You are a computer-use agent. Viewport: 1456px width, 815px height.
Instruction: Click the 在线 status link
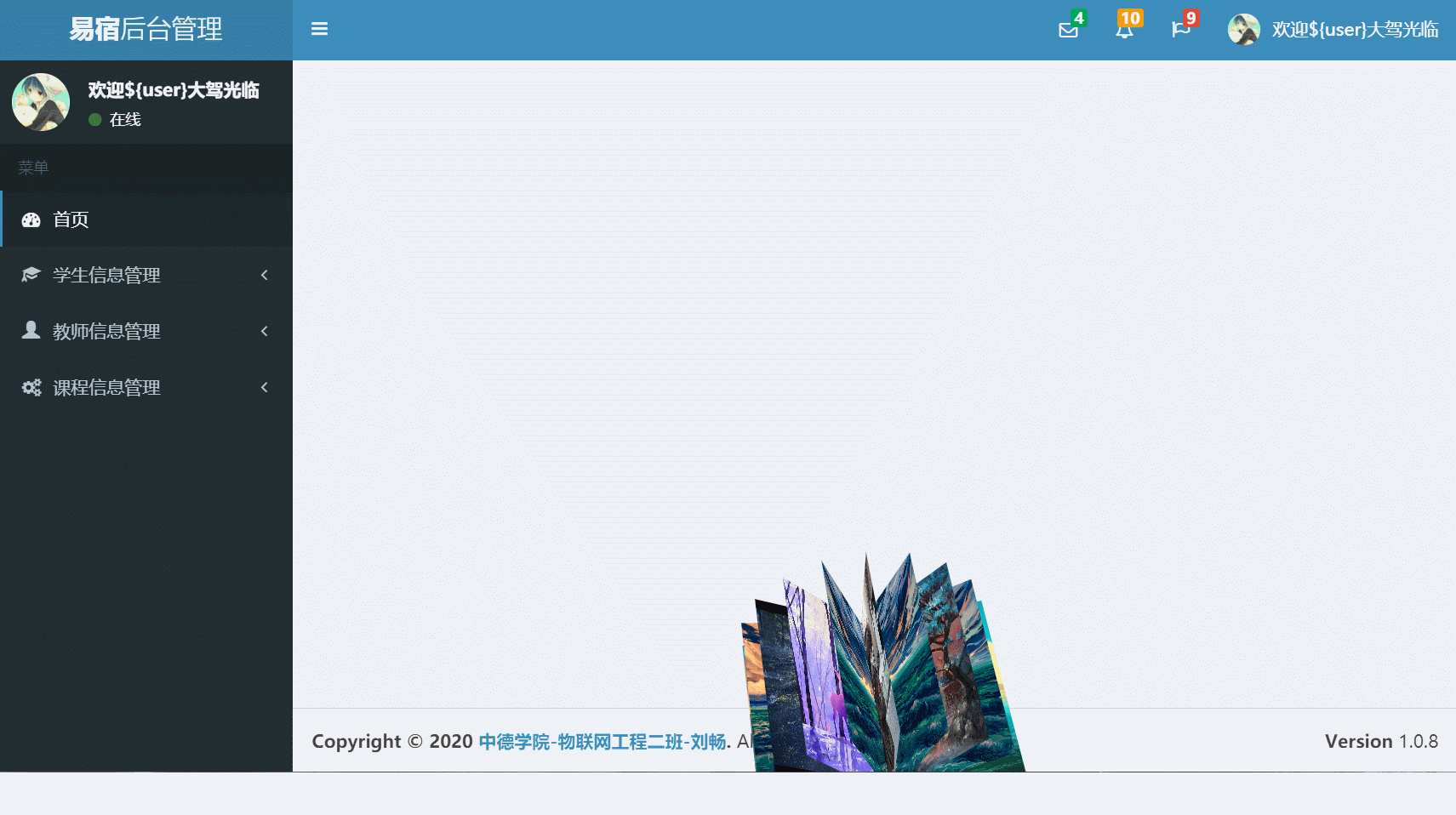pyautogui.click(x=115, y=120)
